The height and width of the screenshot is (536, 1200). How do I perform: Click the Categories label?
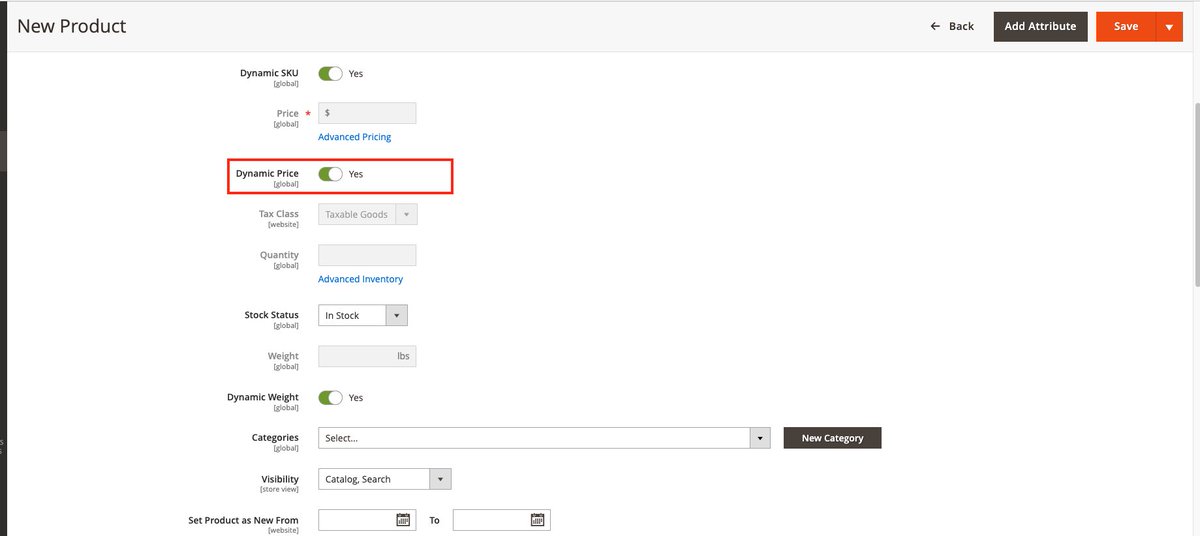(x=275, y=438)
